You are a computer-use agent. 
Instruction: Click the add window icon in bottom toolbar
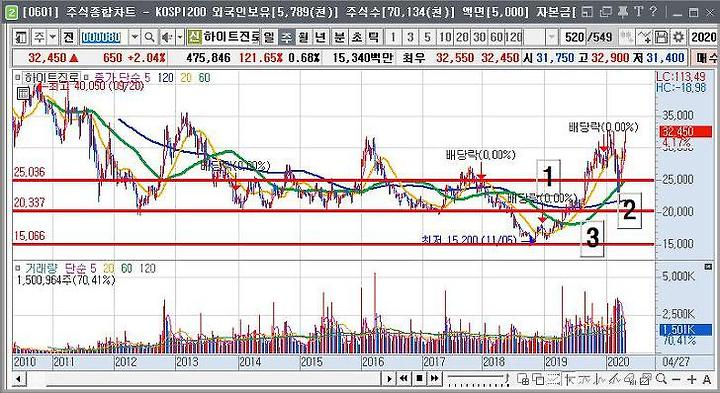click(523, 379)
